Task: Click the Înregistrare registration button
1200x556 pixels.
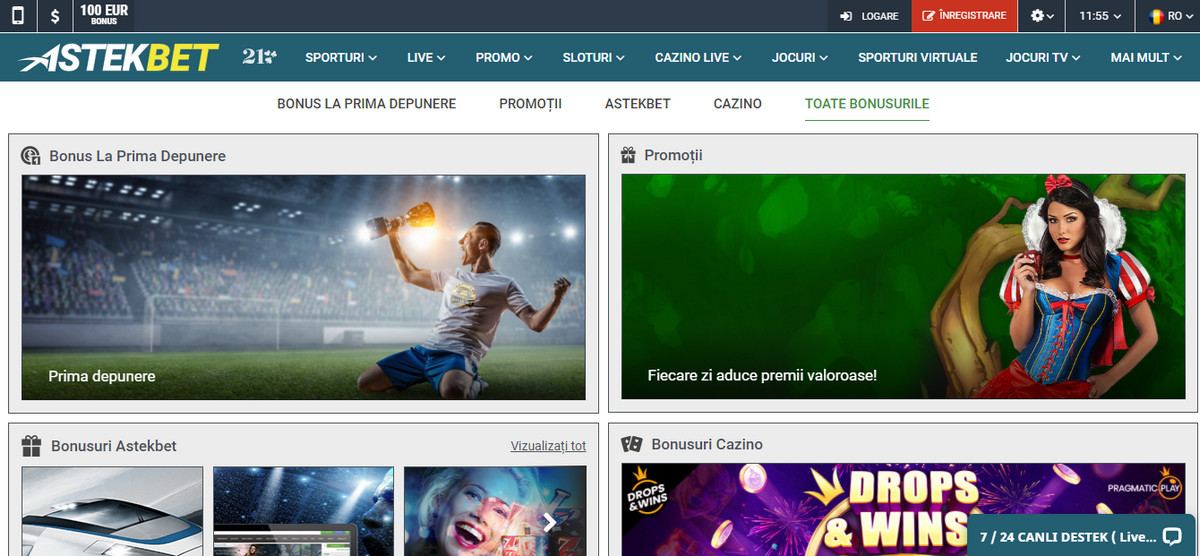Action: 964,16
